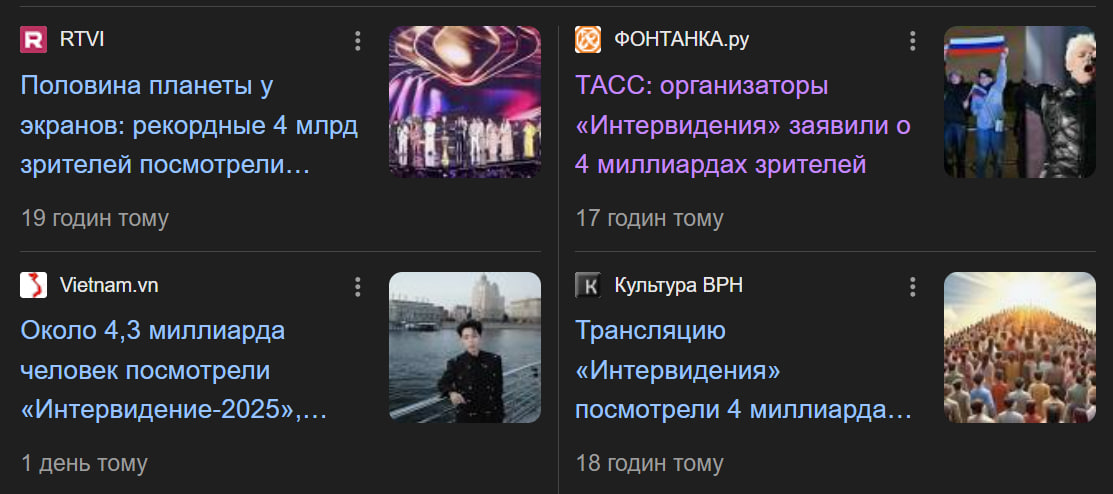This screenshot has width=1113, height=494.
Task: Click the Культура ВРН "К" logo icon
Action: pos(588,285)
